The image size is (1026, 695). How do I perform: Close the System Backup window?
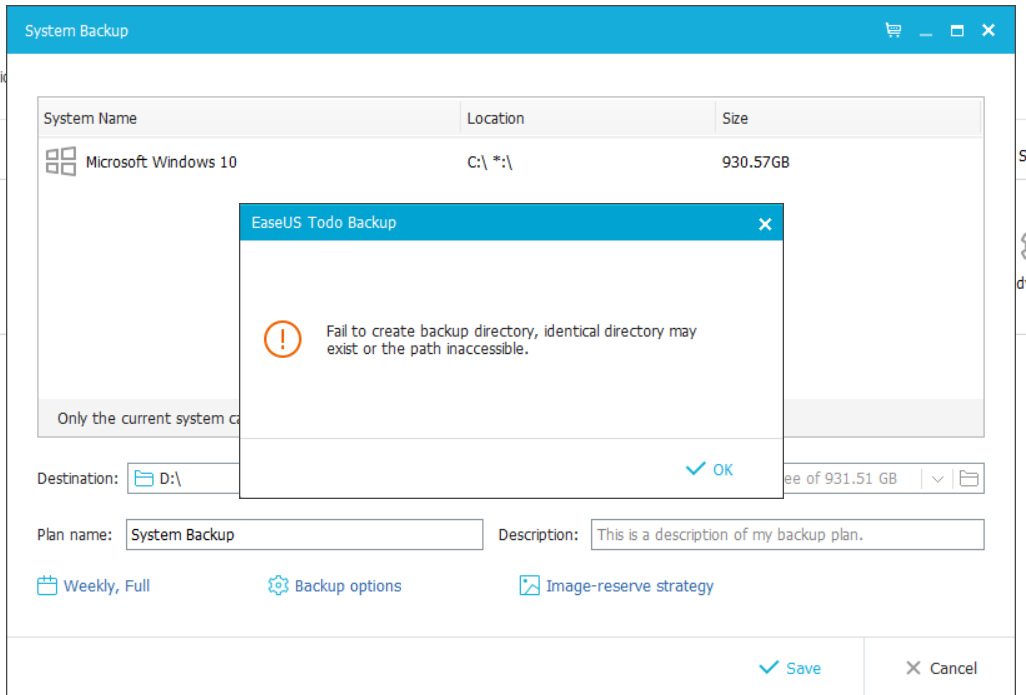coord(988,30)
